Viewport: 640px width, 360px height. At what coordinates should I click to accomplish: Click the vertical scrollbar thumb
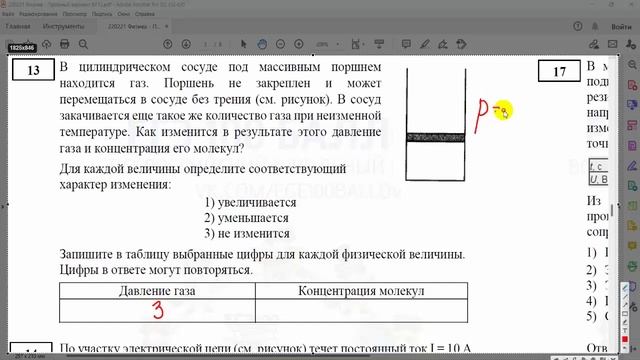[612, 211]
